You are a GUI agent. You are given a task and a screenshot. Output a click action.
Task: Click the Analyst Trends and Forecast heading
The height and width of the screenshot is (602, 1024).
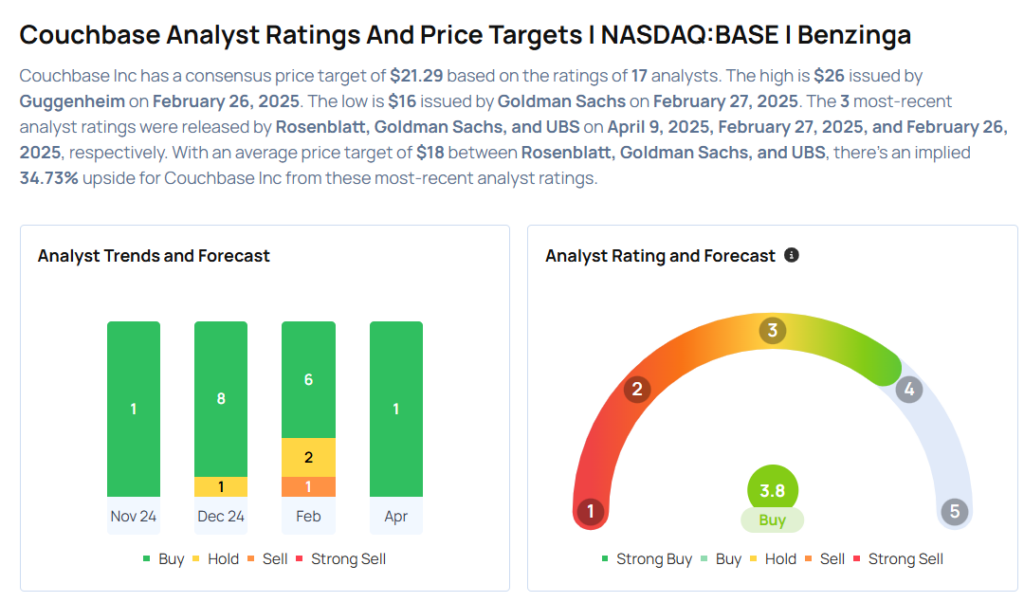coord(154,256)
